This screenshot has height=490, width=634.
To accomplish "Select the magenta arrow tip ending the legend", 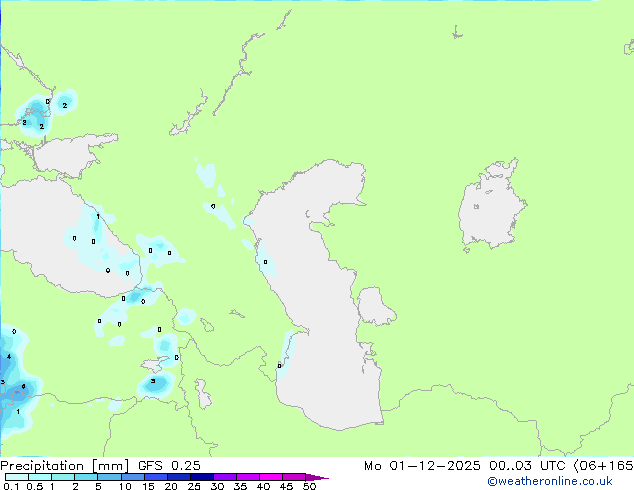I will (x=322, y=477).
